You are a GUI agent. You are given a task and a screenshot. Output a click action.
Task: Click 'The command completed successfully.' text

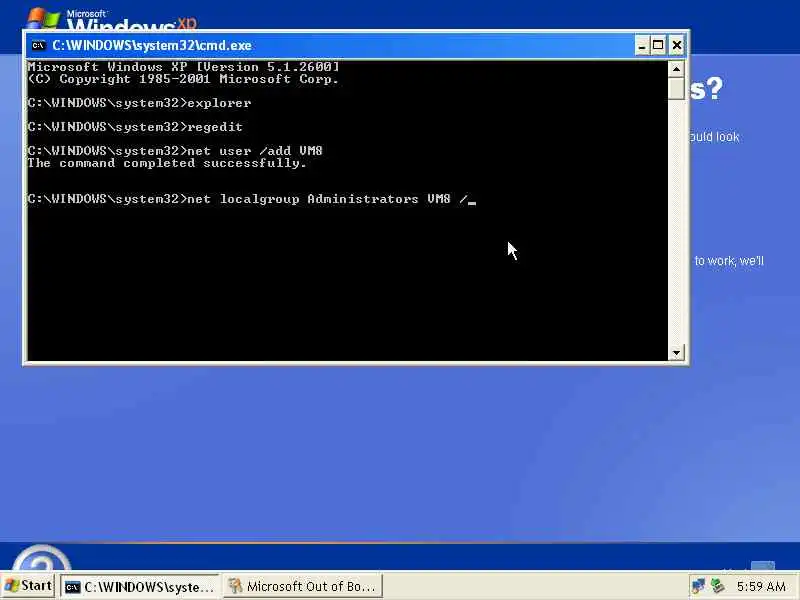click(167, 163)
